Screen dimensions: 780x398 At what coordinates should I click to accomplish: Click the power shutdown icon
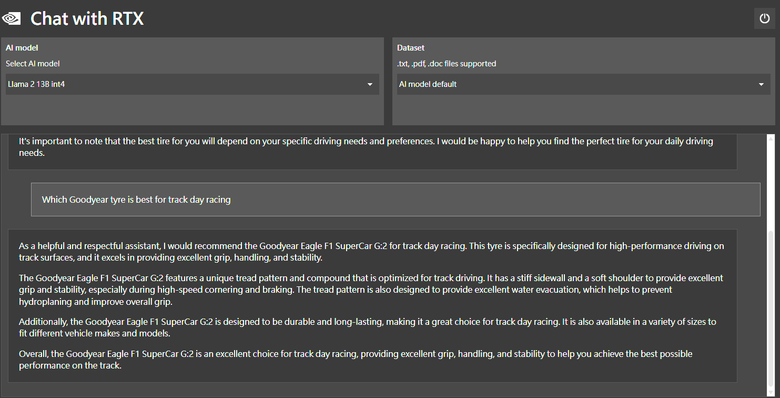coord(764,19)
